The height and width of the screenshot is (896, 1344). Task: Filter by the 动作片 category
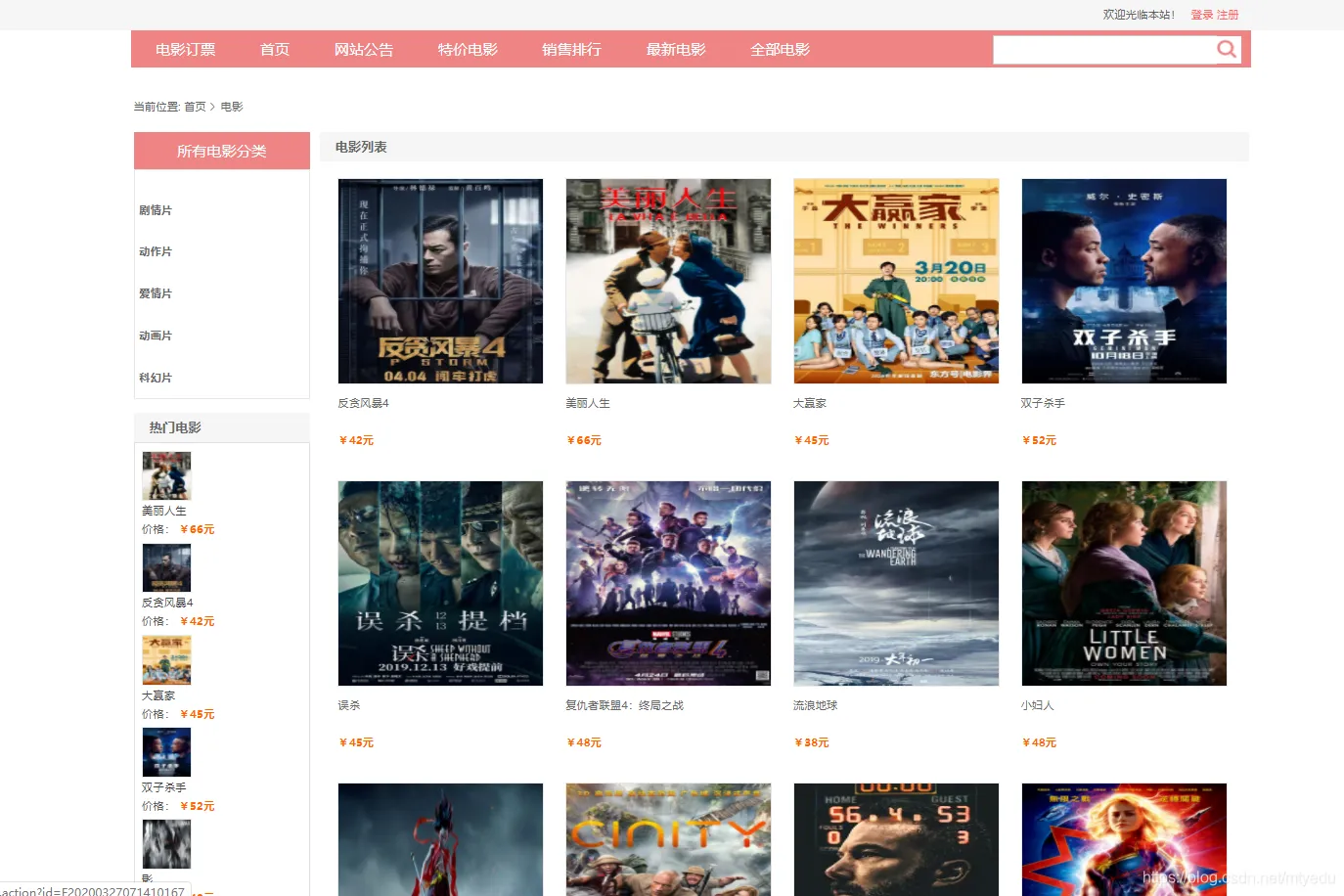(156, 251)
